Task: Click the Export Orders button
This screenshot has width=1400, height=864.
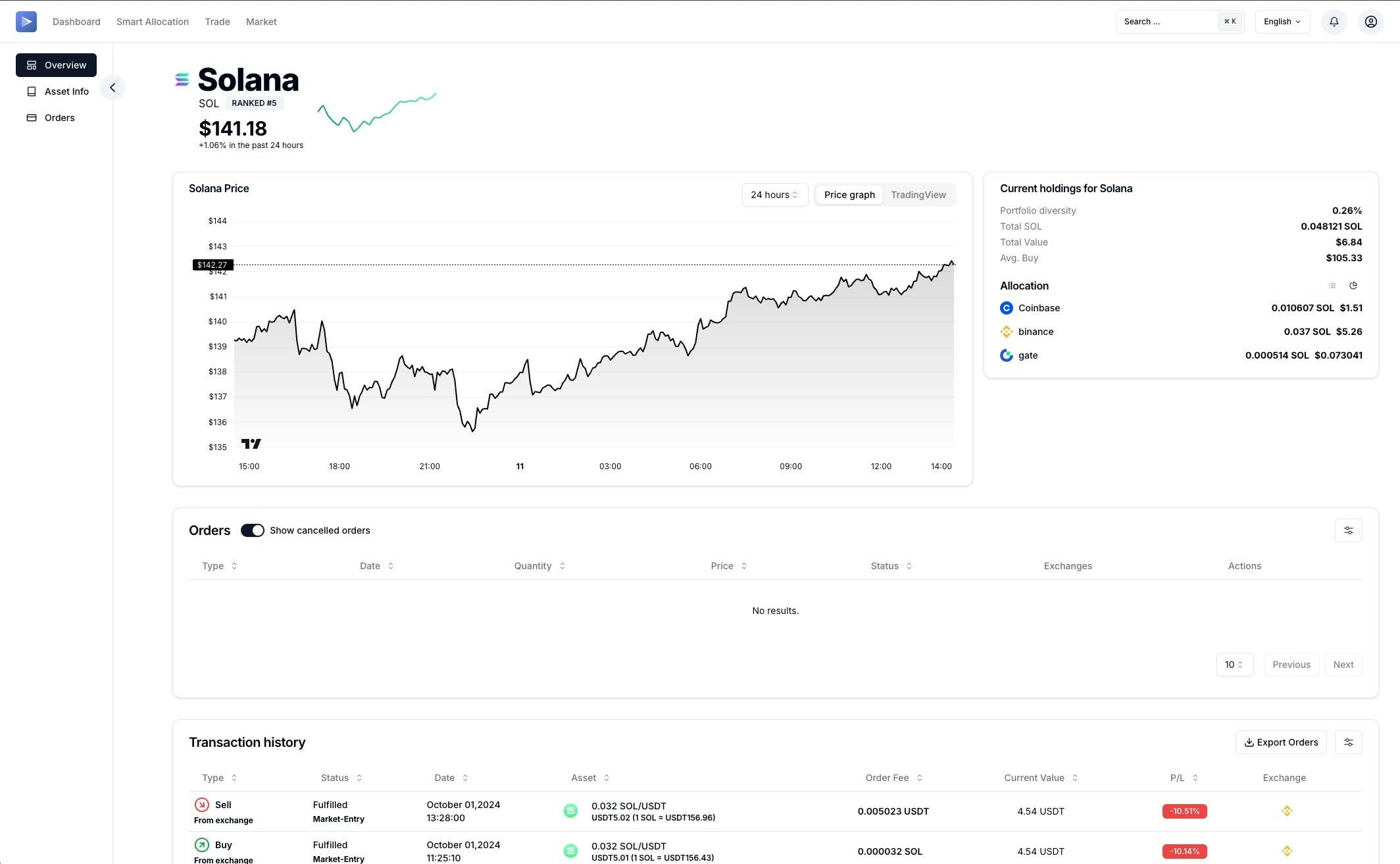Action: tap(1280, 742)
